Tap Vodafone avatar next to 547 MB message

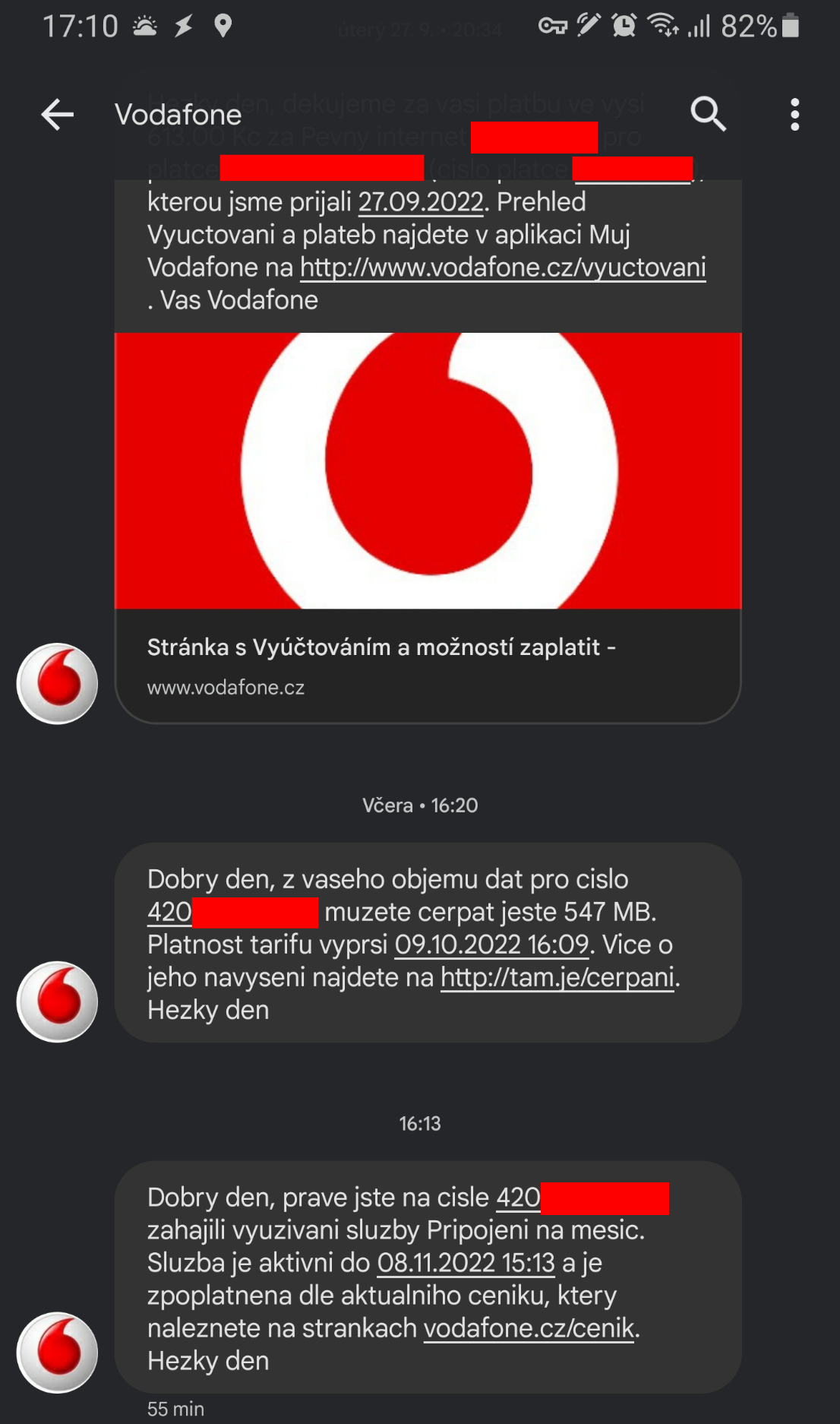click(x=58, y=1002)
